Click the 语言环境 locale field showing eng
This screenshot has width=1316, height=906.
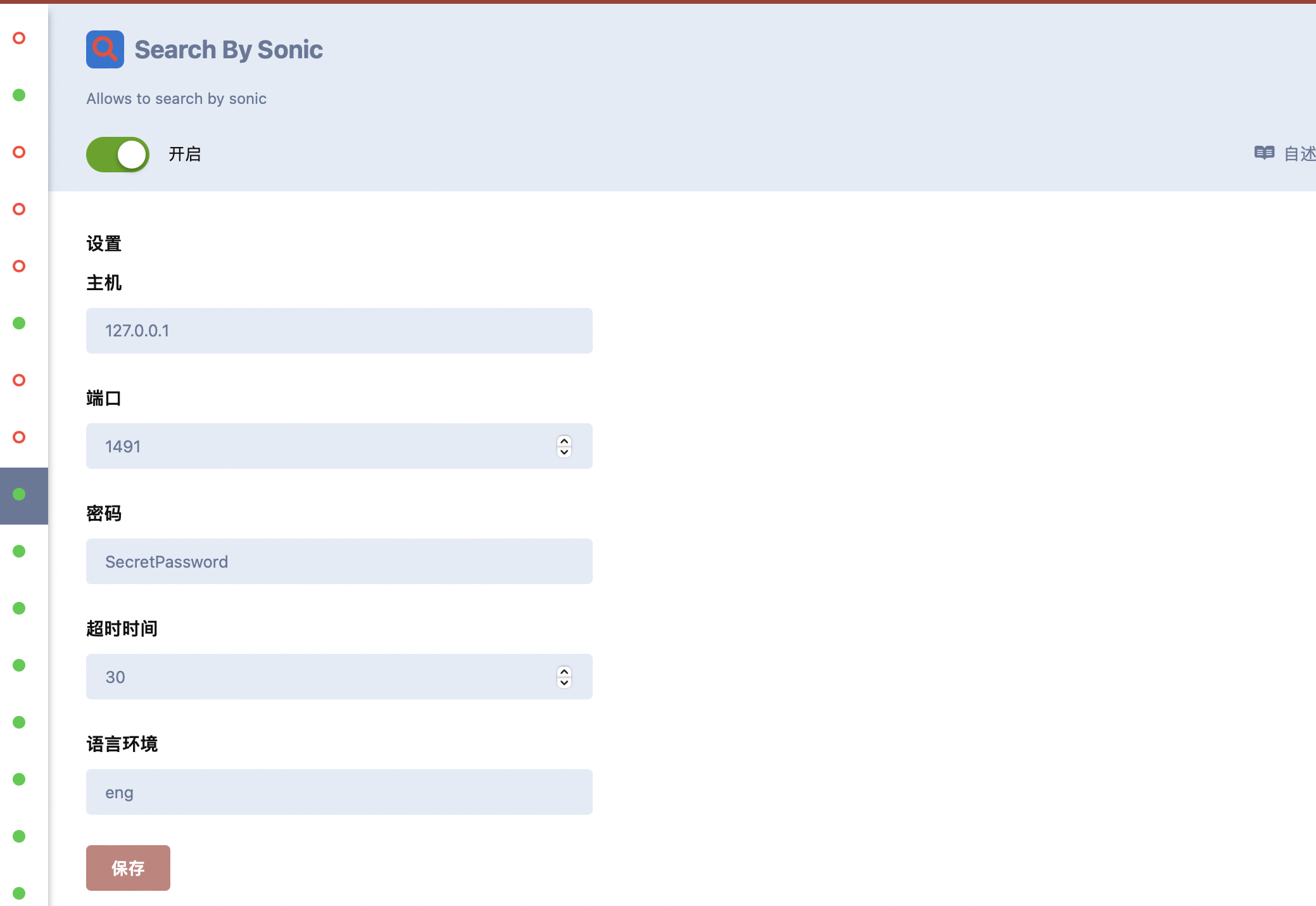tap(339, 792)
